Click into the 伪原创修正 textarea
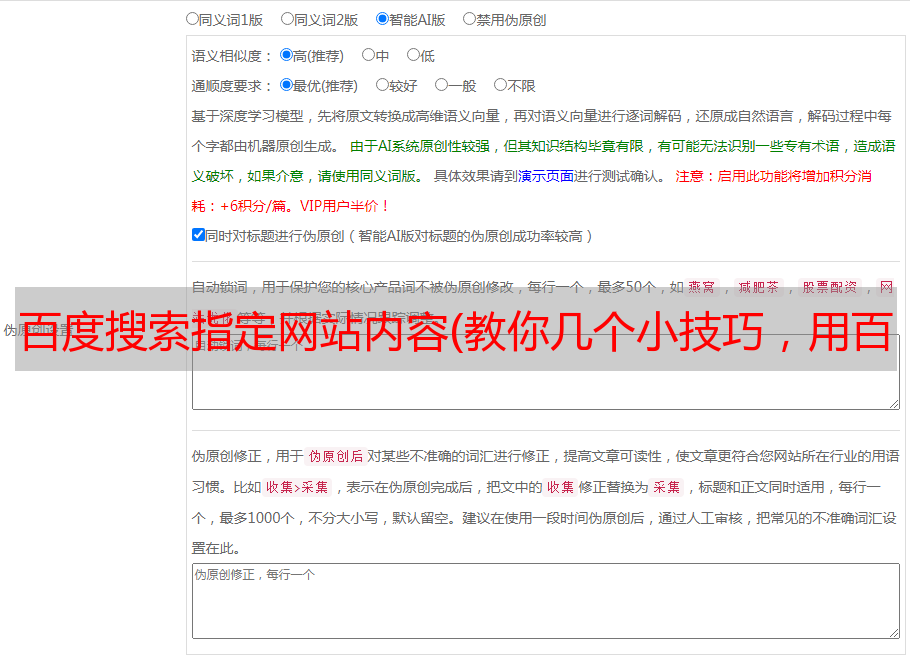The width and height of the screenshot is (911, 658). 546,601
